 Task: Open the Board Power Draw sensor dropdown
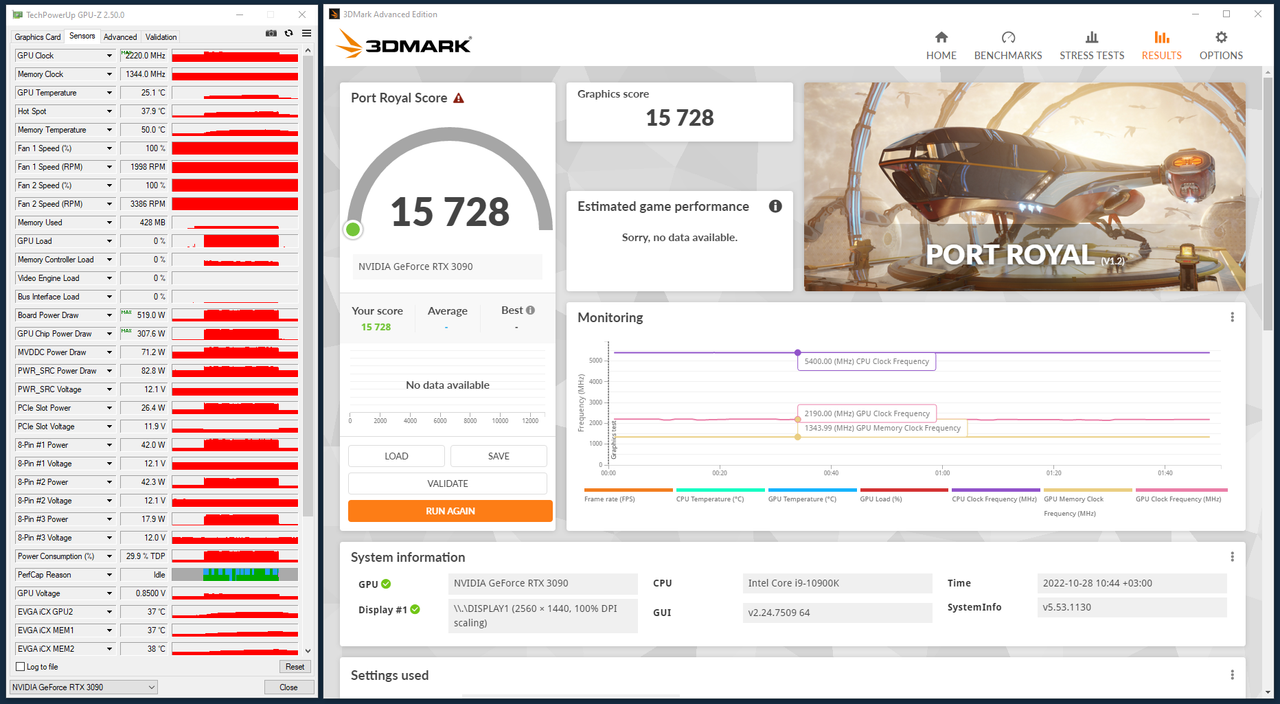(x=110, y=315)
